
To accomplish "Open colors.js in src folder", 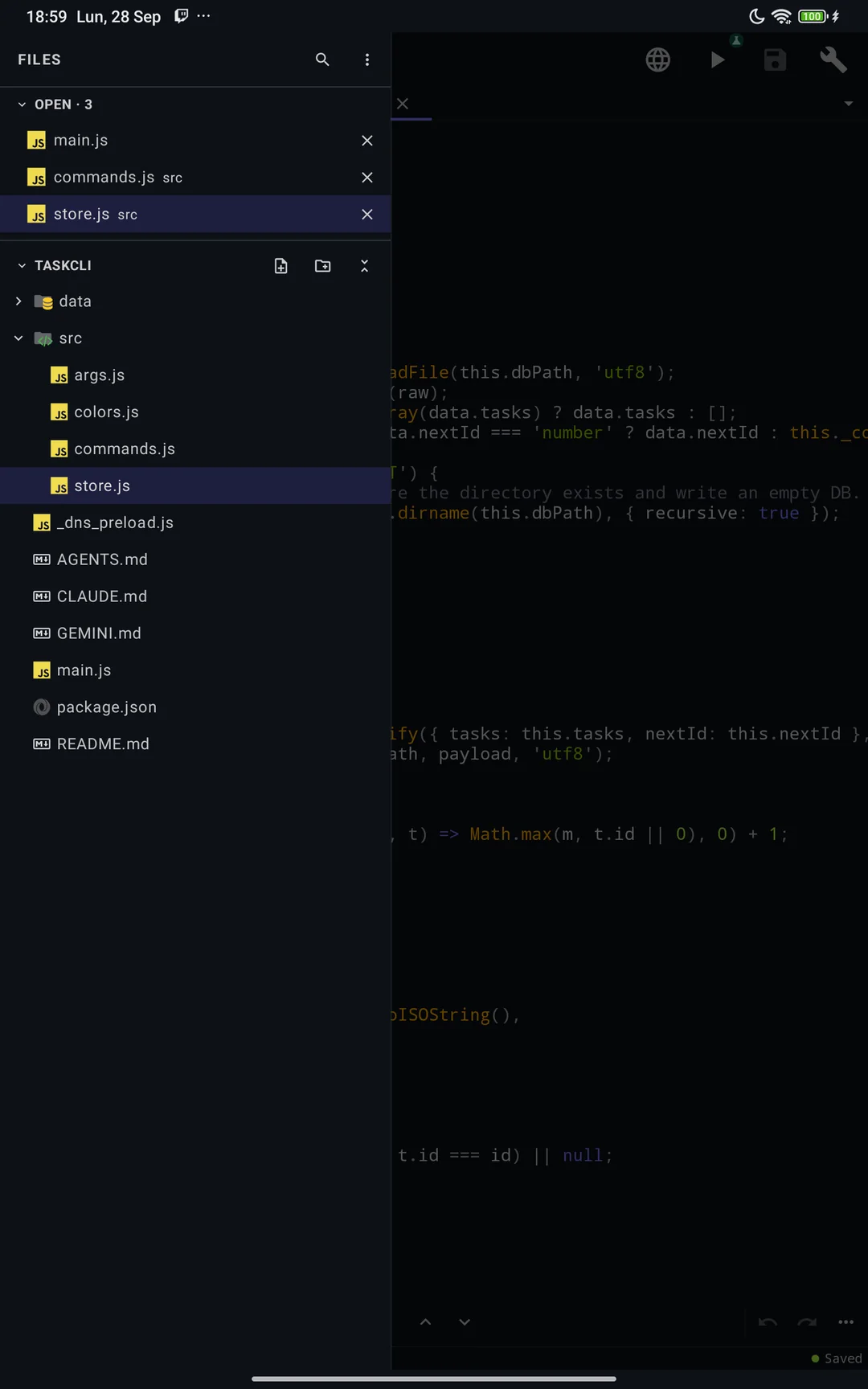I will coord(195,412).
